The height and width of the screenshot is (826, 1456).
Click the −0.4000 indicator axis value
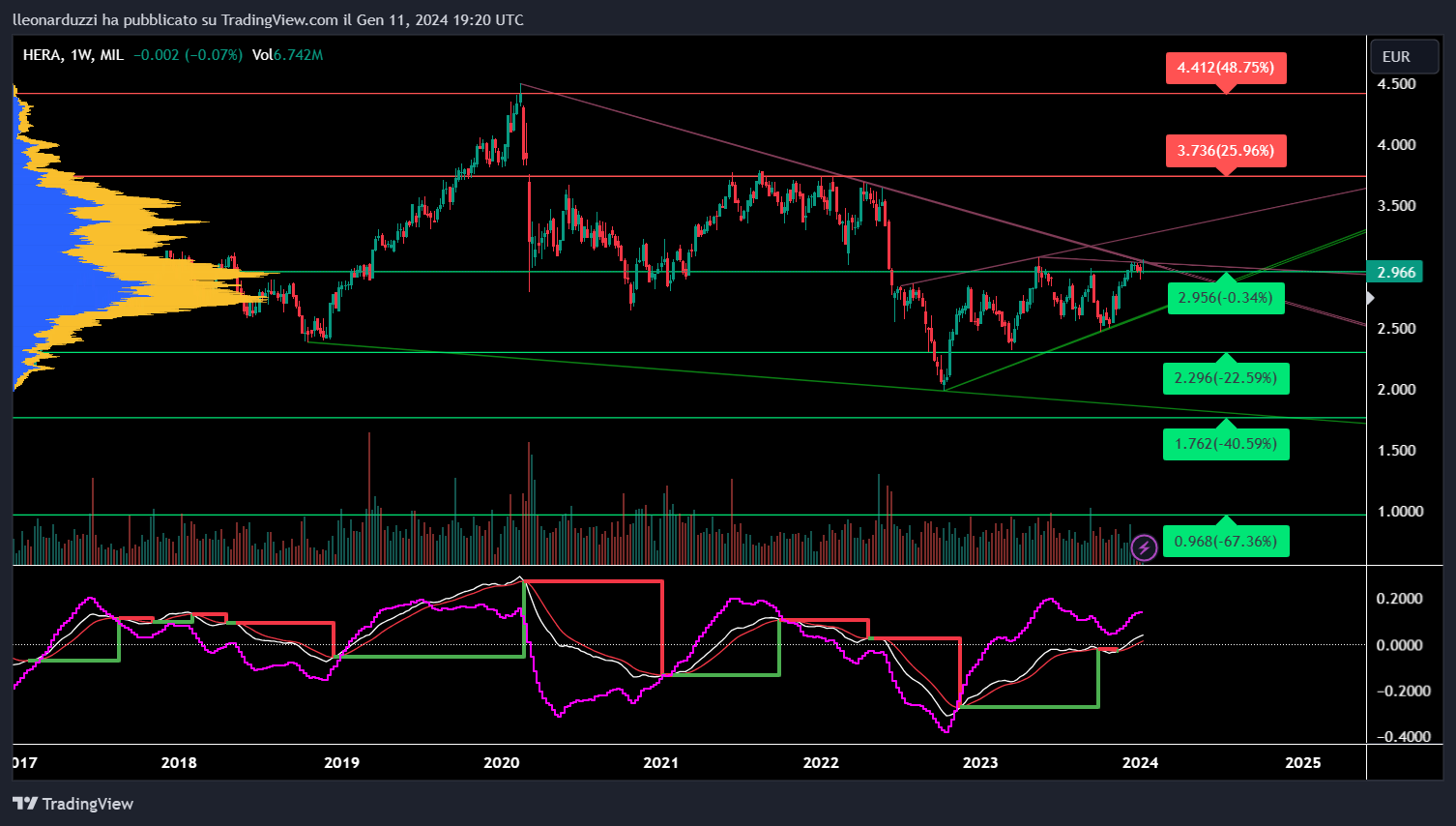coord(1402,737)
